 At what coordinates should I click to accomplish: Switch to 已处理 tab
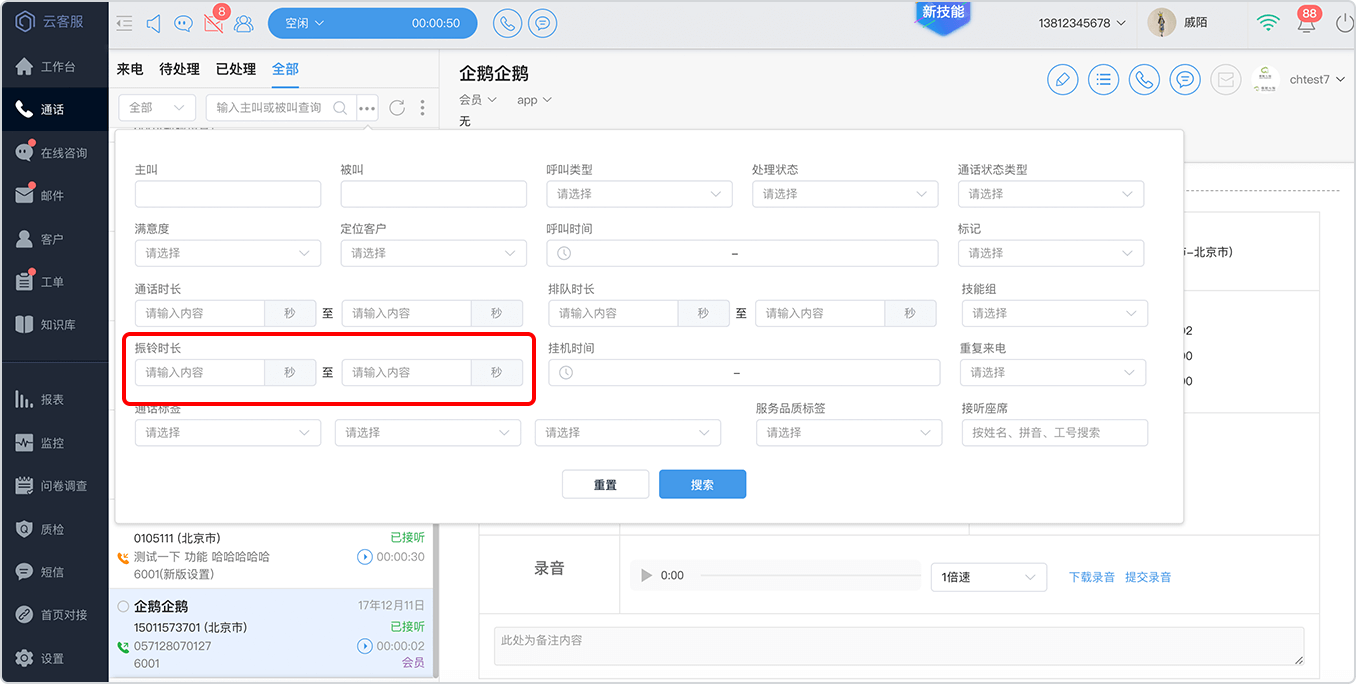[236, 69]
